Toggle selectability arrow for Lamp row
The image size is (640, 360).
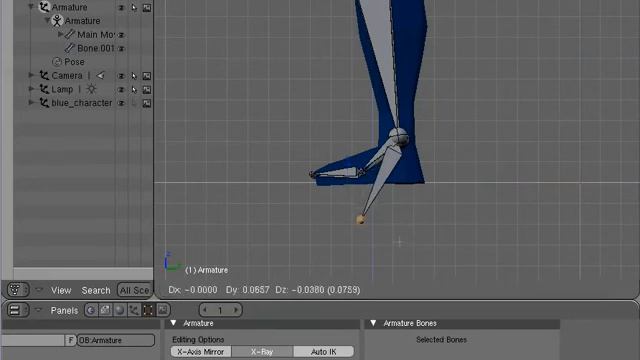point(134,89)
